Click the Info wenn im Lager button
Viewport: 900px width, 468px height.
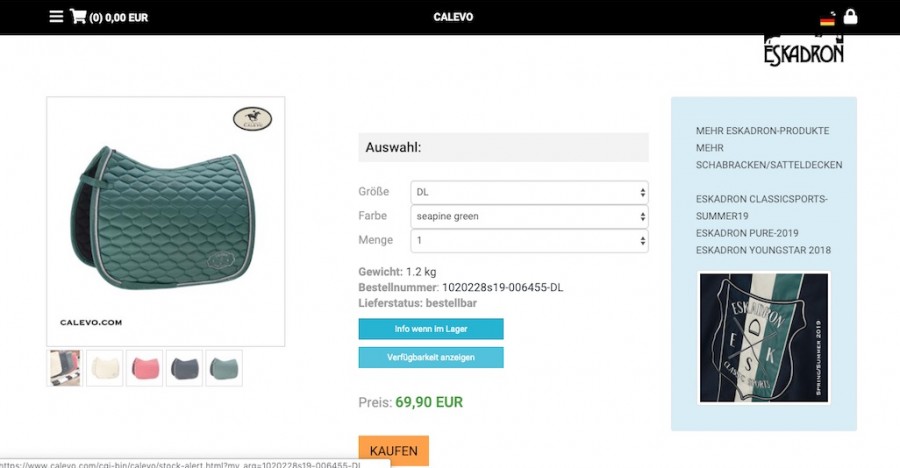[x=431, y=329]
